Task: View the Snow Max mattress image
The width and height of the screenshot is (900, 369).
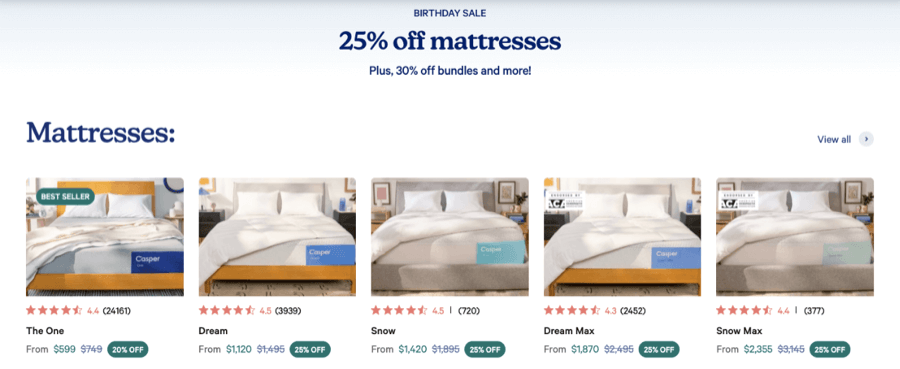Action: click(x=795, y=236)
